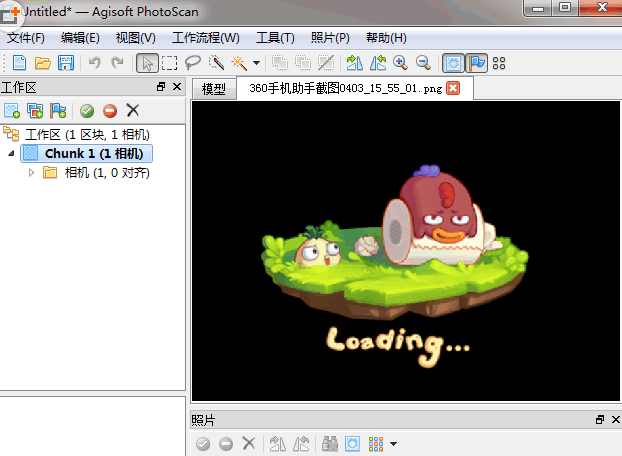This screenshot has height=456, width=622.
Task: Select the Intelligent scissors lasso tool
Action: coord(193,63)
